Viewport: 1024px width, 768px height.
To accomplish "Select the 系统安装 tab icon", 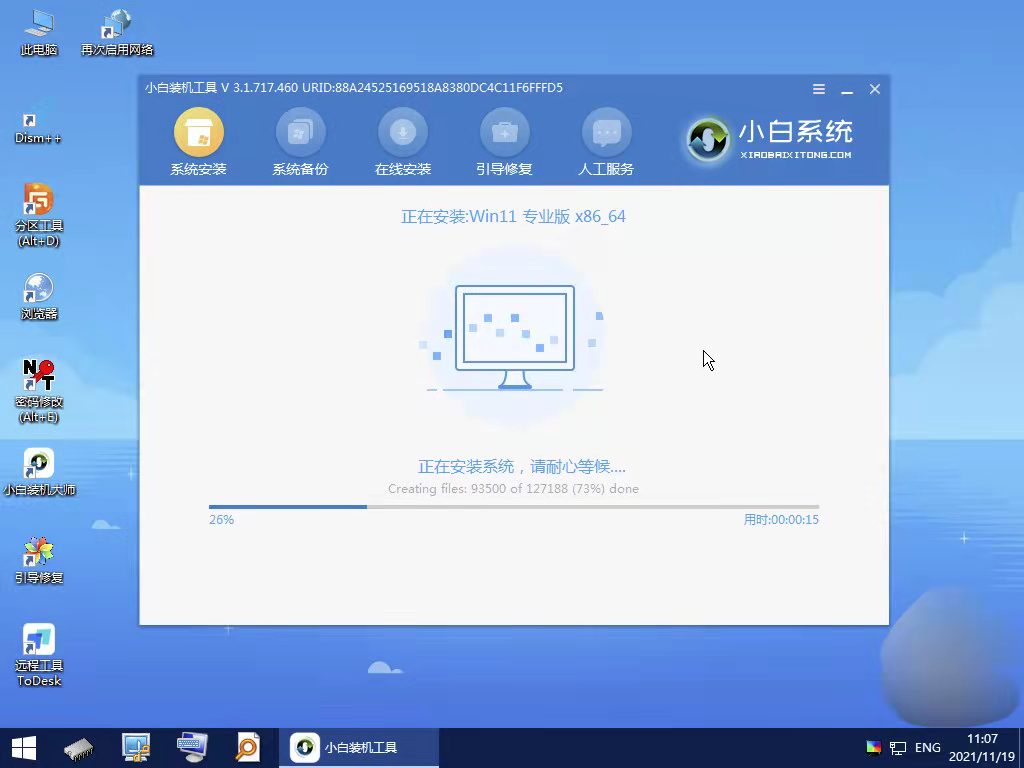I will point(198,133).
